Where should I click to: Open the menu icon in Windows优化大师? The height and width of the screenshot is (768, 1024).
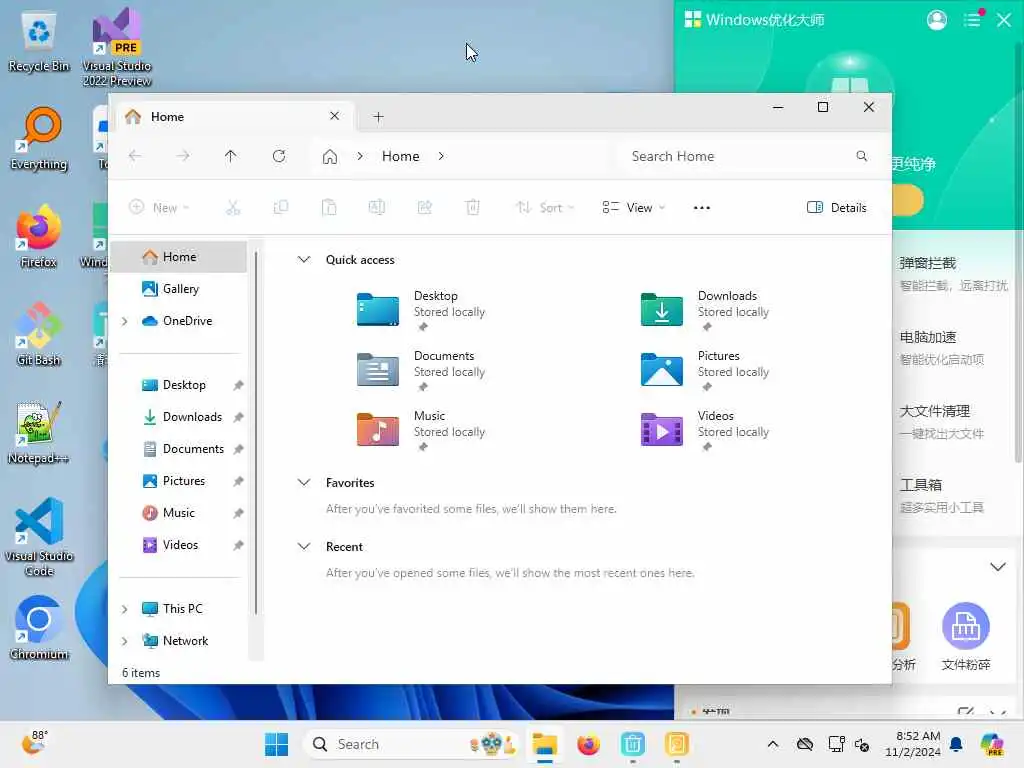[x=972, y=20]
